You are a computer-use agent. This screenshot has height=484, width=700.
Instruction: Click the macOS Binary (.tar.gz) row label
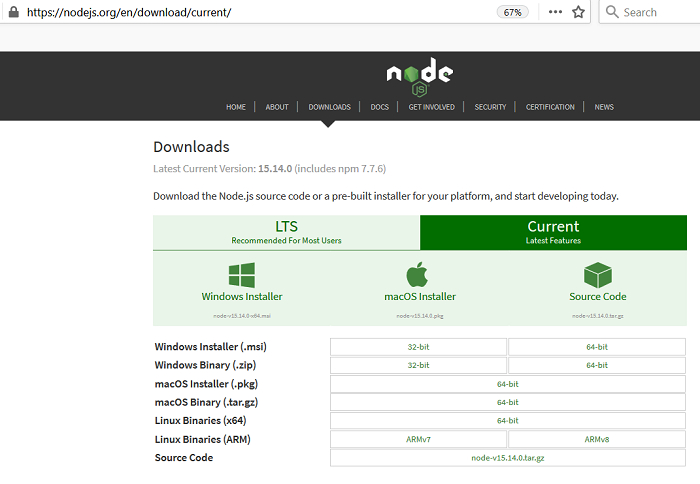point(206,402)
